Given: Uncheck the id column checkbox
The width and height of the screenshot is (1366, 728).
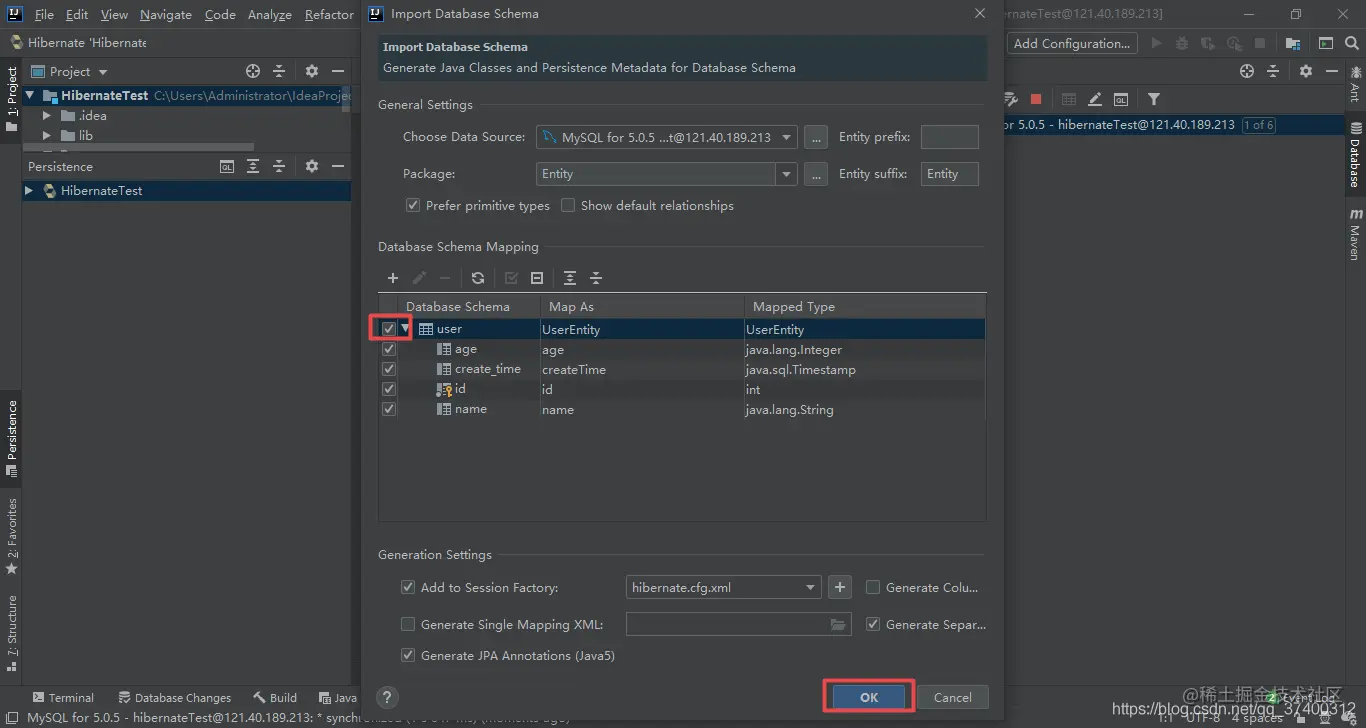Looking at the screenshot, I should 389,389.
